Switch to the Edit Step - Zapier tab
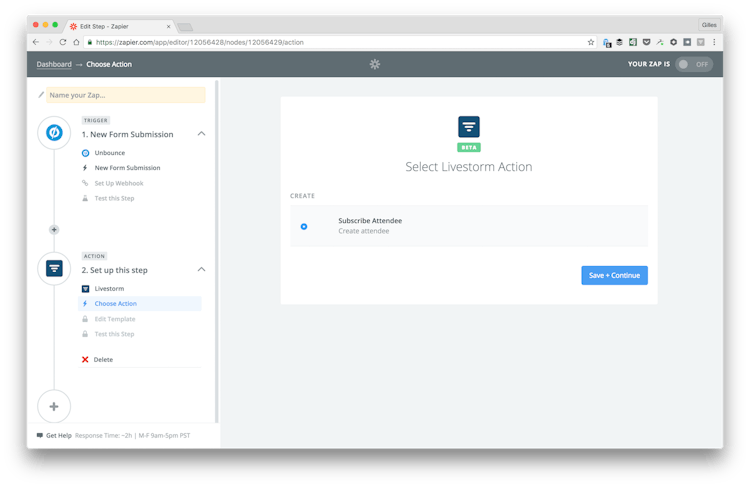 120,26
